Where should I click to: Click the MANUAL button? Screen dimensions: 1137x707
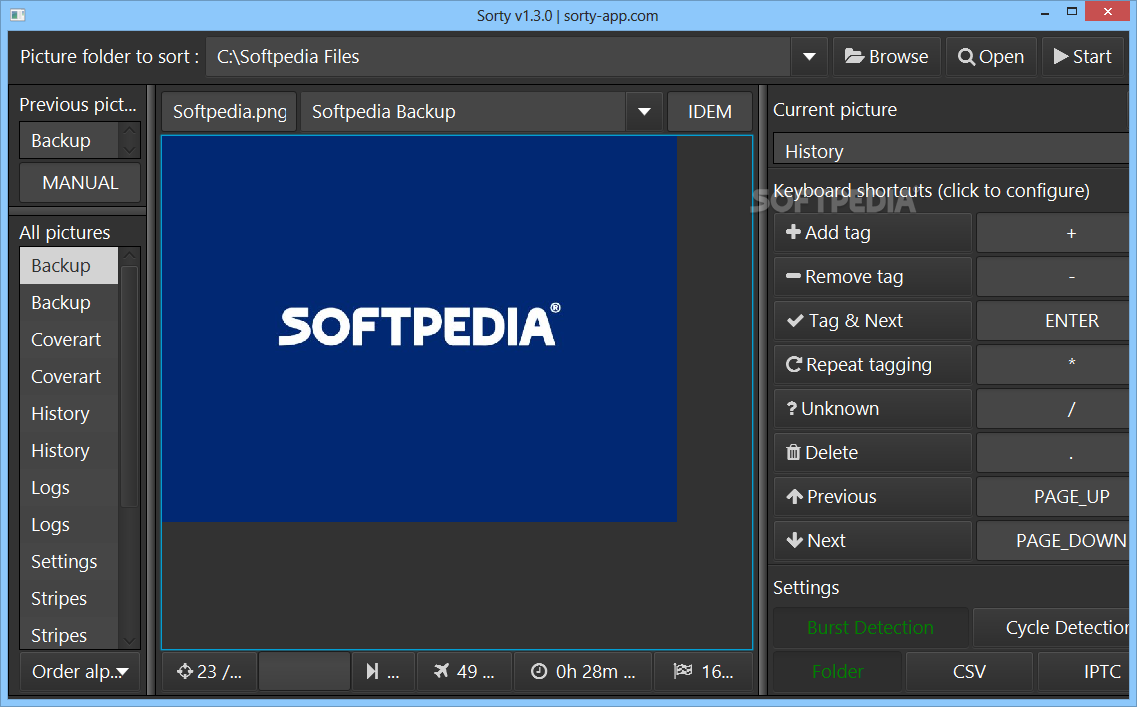tap(80, 183)
